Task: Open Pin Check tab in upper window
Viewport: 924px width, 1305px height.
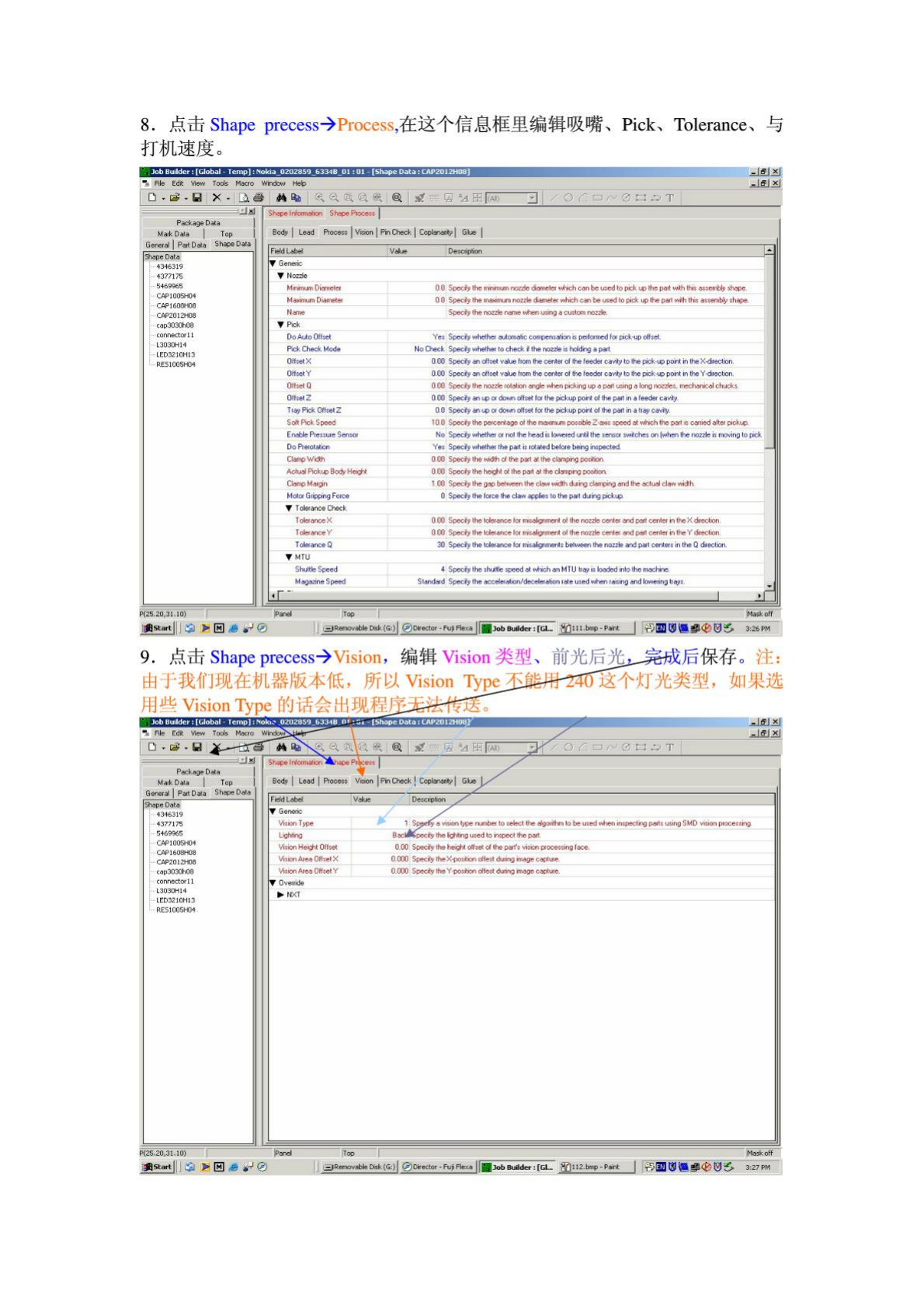Action: [x=396, y=232]
